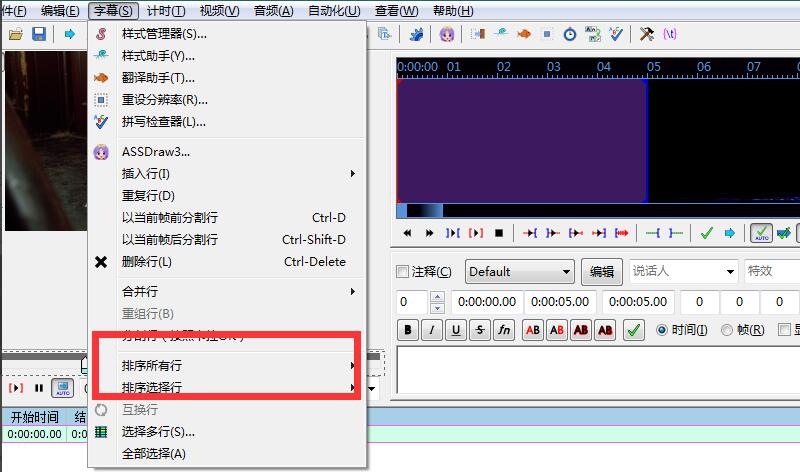Toggle underline formatting button
The image size is (800, 472).
pyautogui.click(x=456, y=330)
